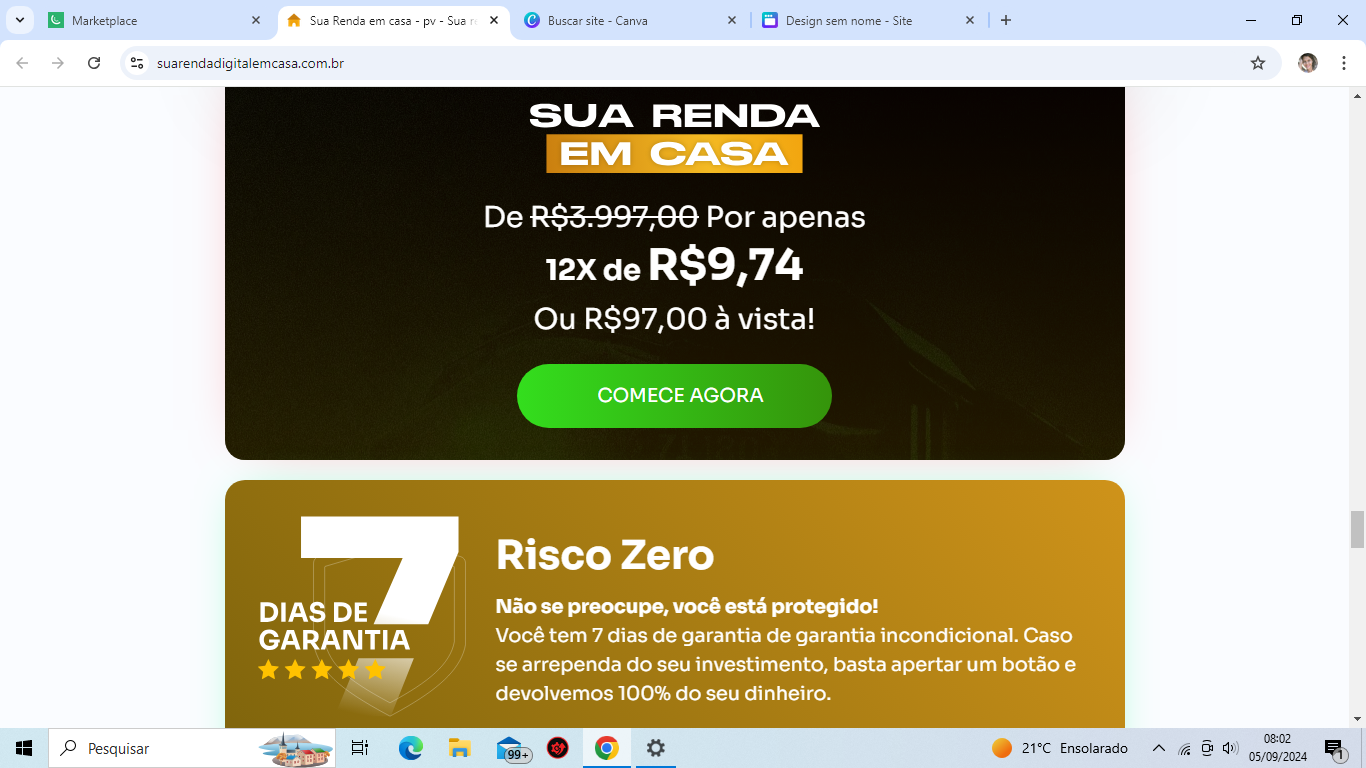Click the page vertical scrollbar thumb
The width and height of the screenshot is (1366, 768).
1357,529
